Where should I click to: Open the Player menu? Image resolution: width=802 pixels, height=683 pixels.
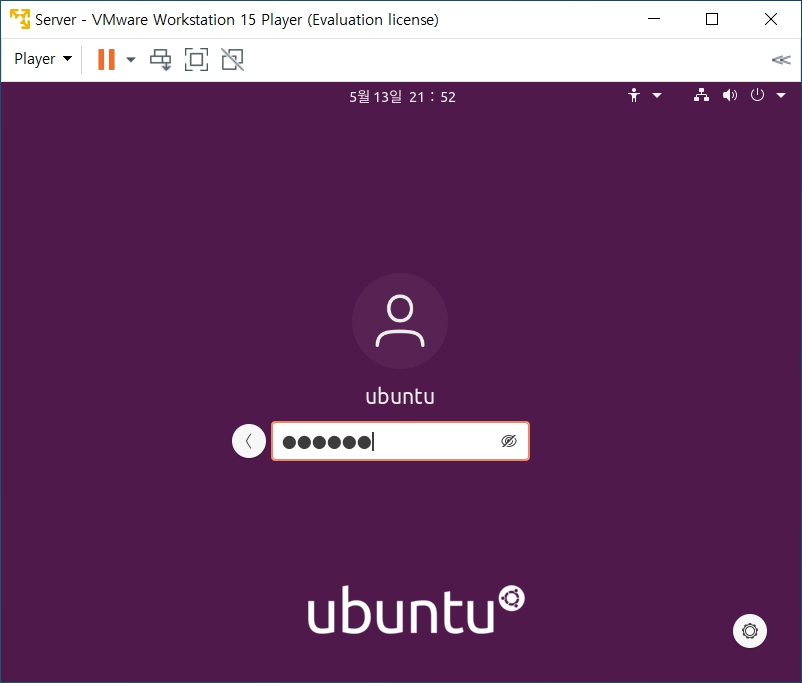(43, 59)
